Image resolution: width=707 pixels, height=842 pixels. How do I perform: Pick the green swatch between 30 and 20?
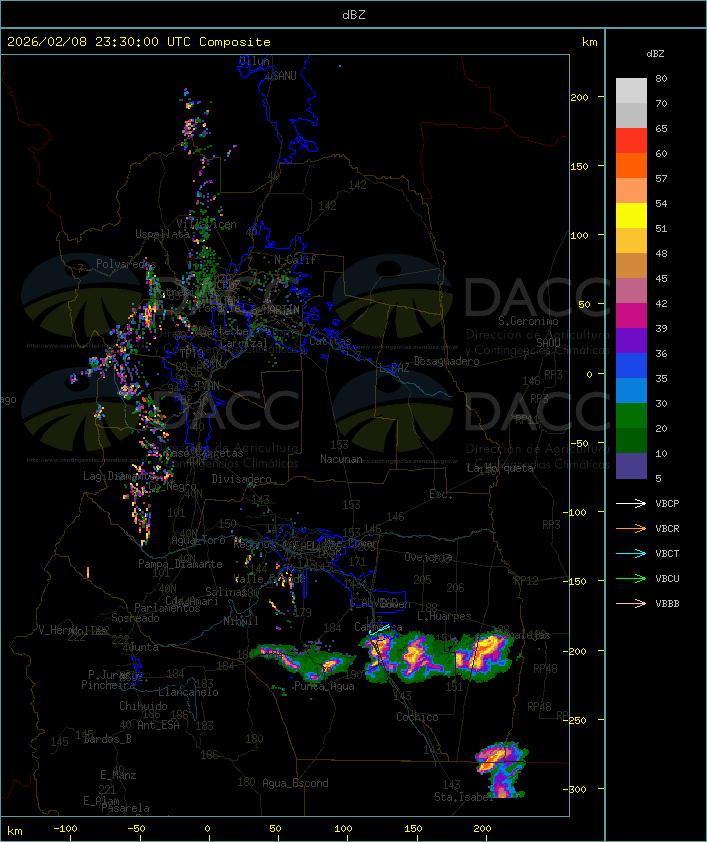(631, 415)
